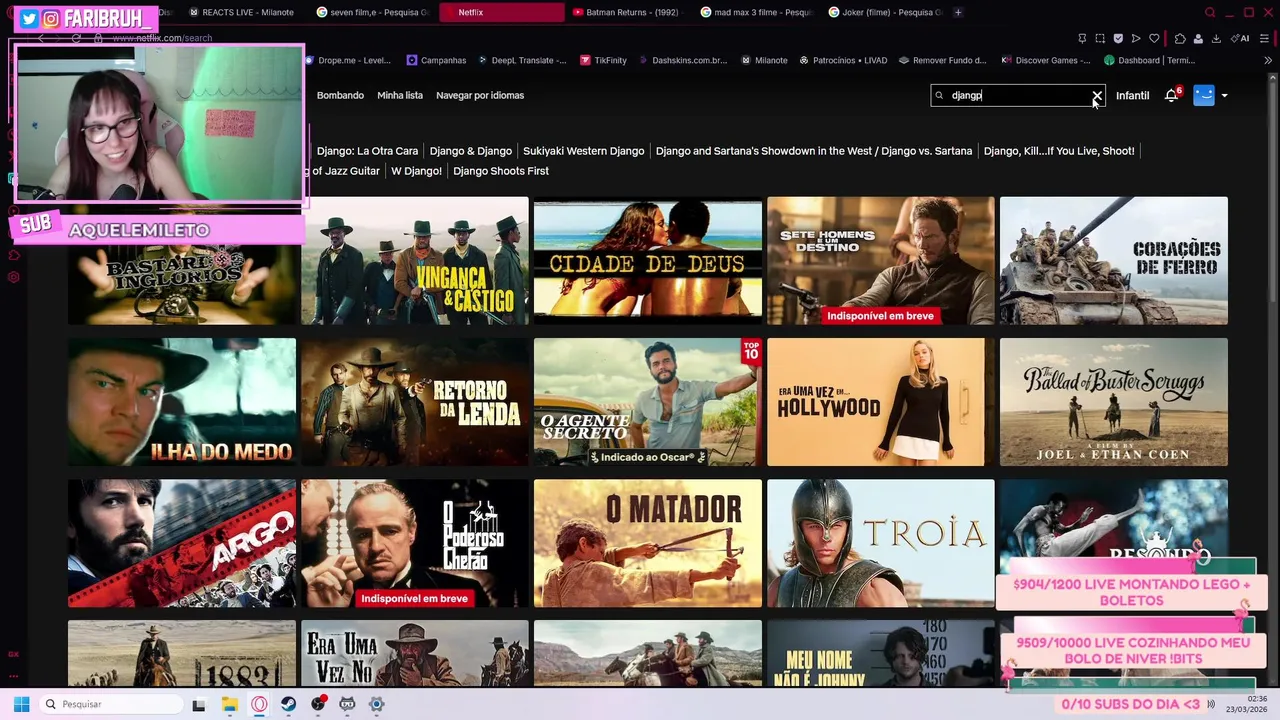Viewport: 1280px width, 720px height.
Task: Open the Netflix profile avatar menu
Action: [x=1204, y=95]
